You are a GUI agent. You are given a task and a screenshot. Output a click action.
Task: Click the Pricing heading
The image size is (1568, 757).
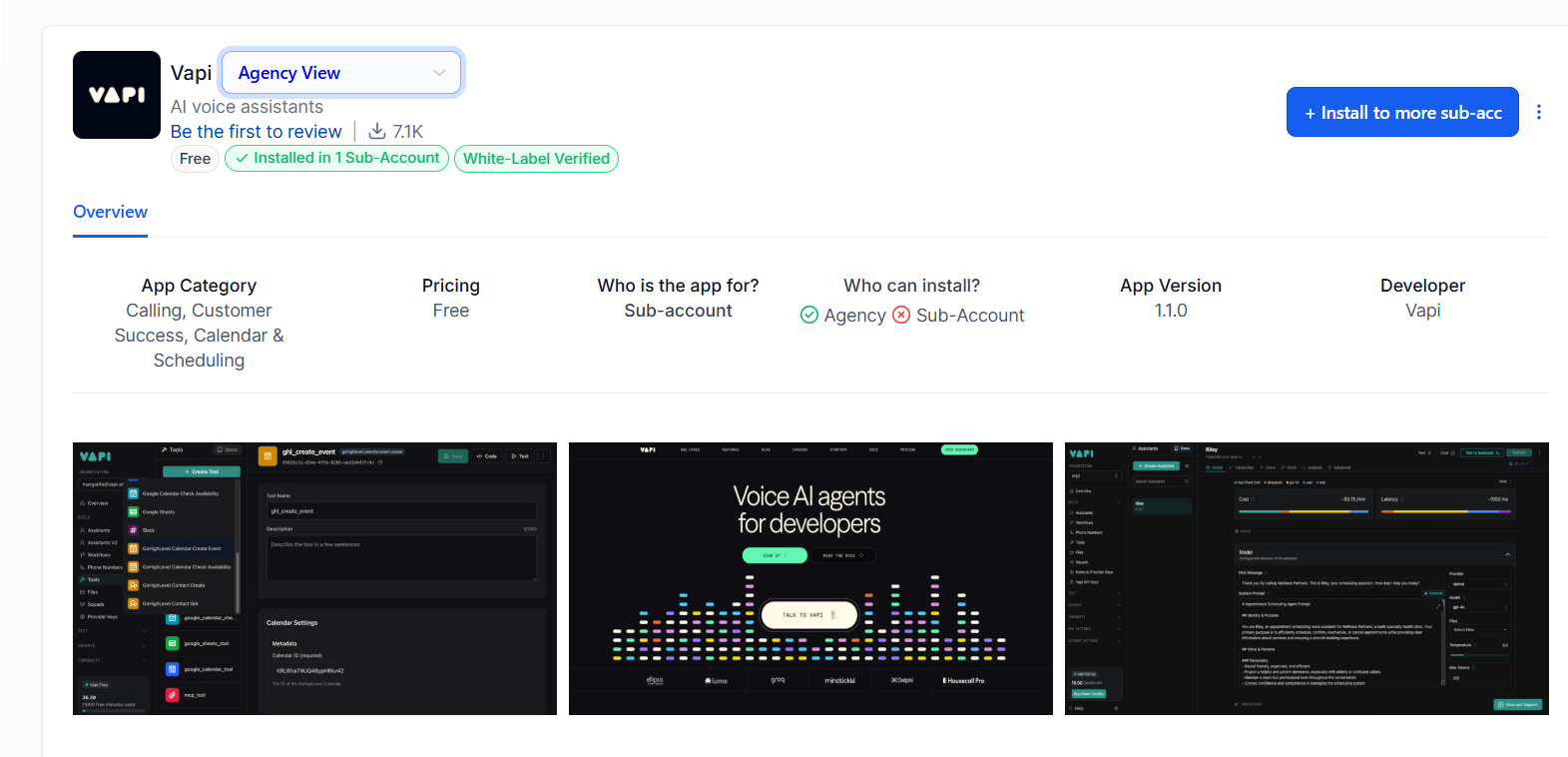451,286
